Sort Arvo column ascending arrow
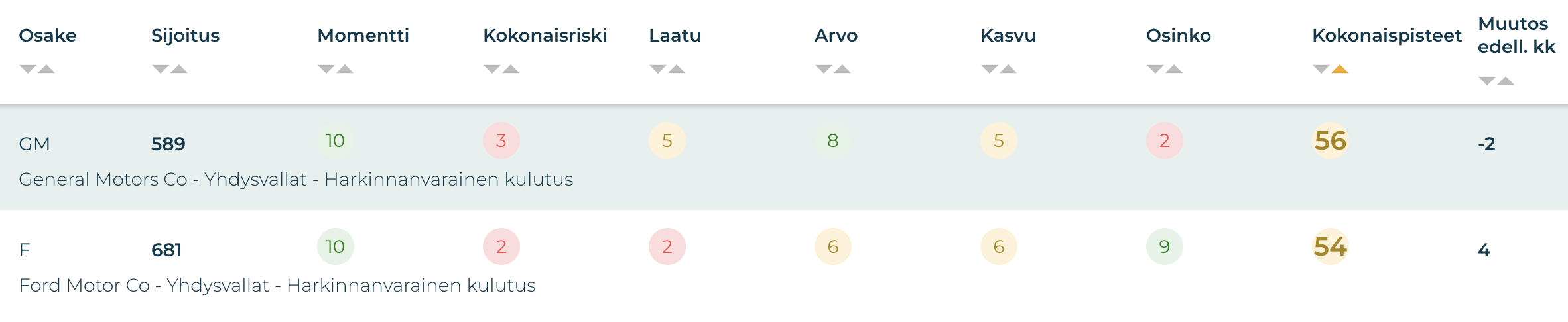 pos(842,69)
